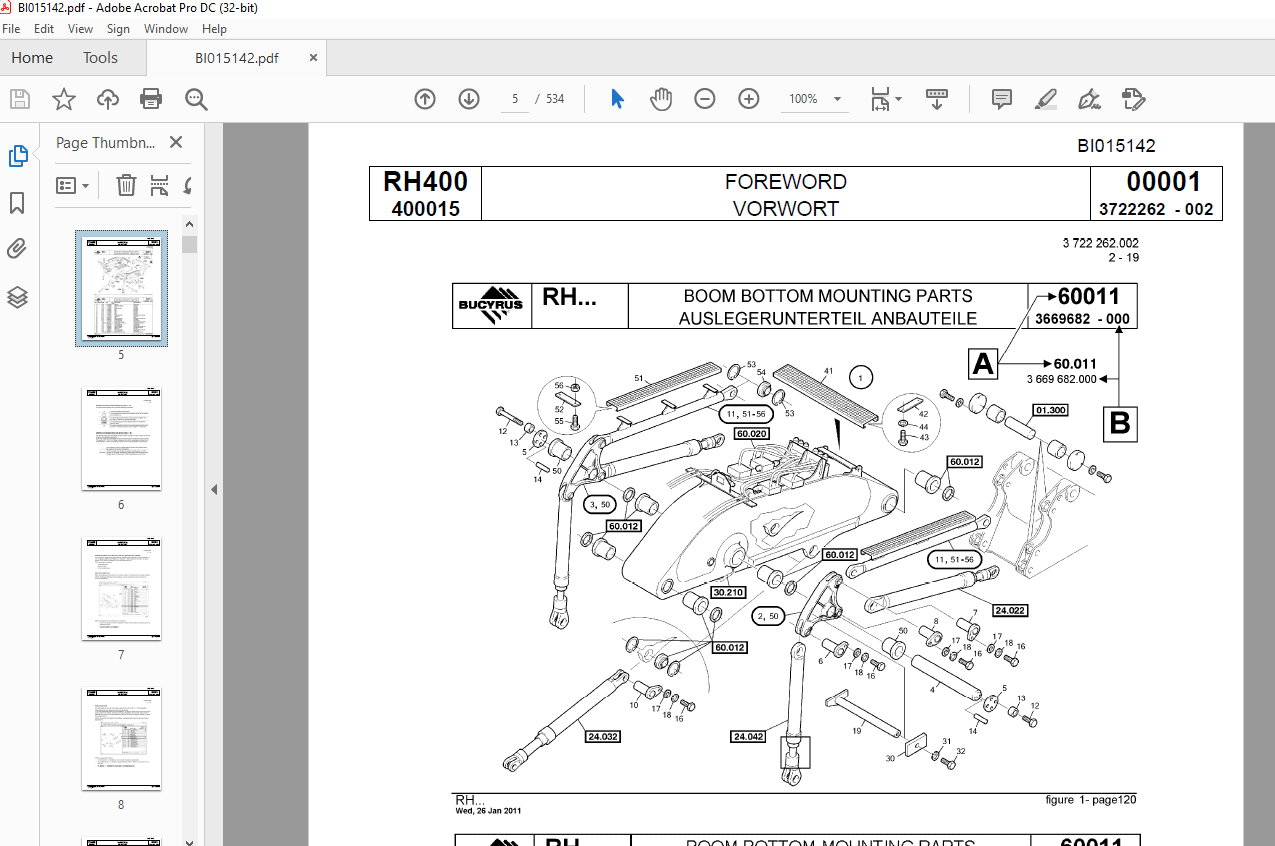Activate the Hand pan tool
1275x846 pixels.
coord(661,99)
